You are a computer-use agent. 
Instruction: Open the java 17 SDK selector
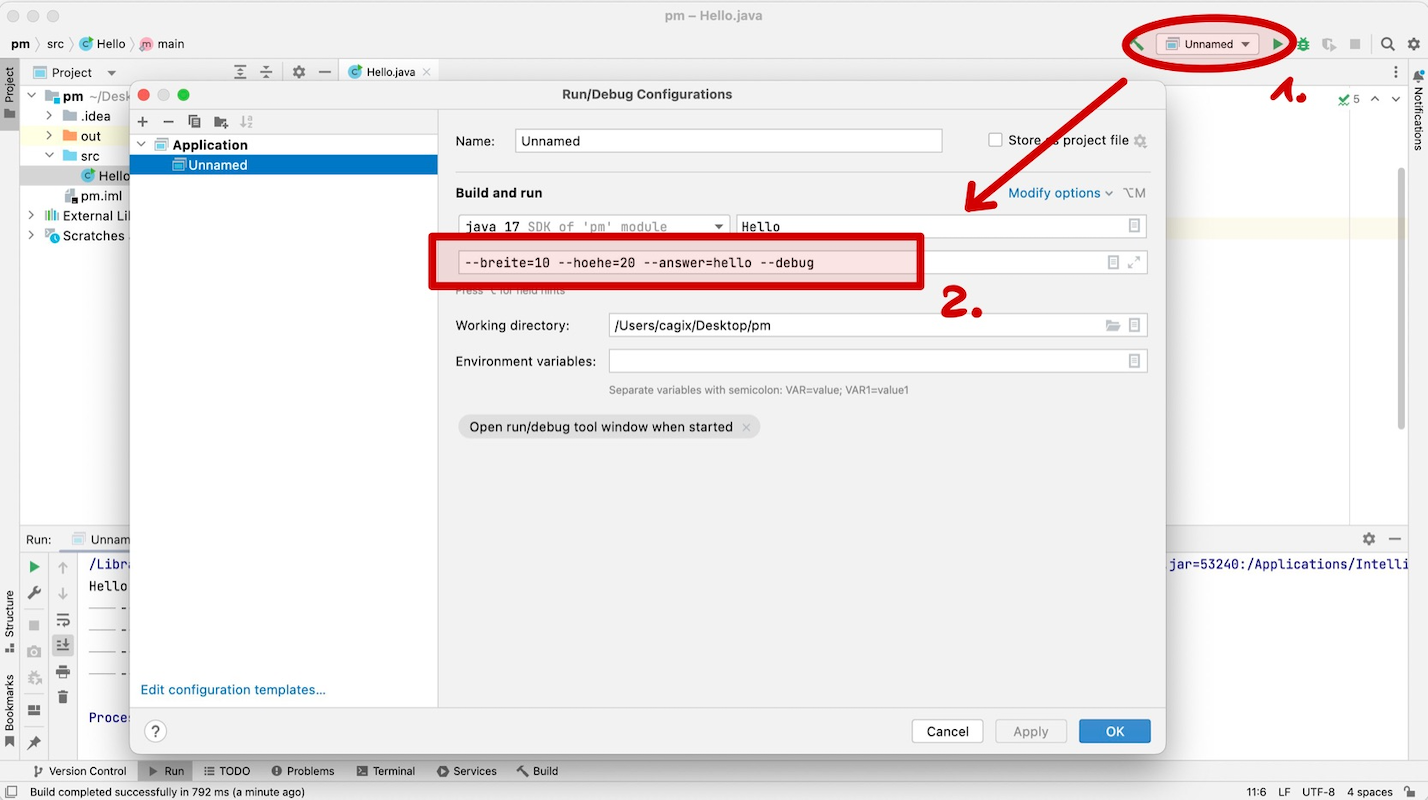coord(593,226)
